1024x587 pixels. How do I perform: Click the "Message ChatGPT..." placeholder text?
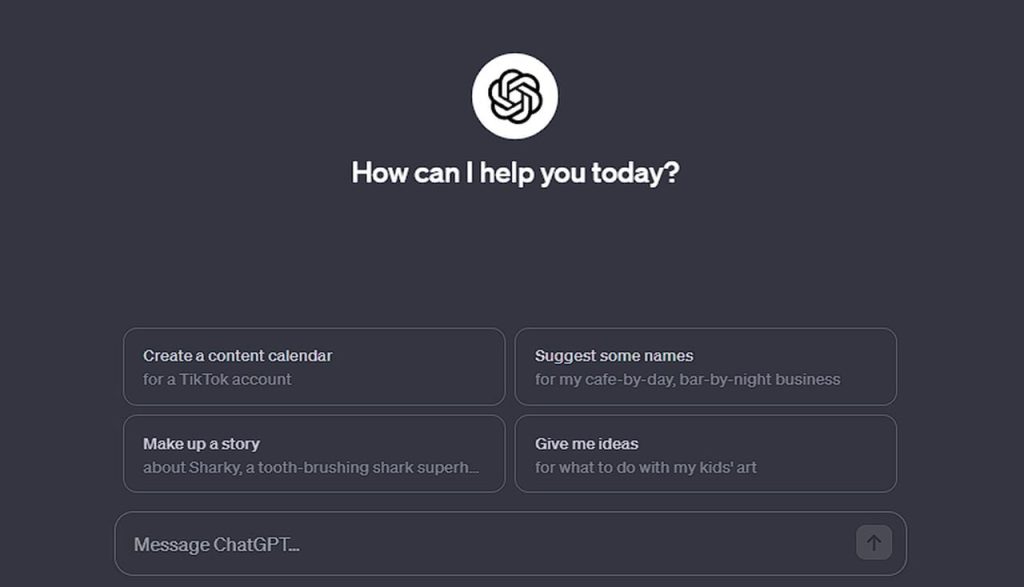pos(216,545)
